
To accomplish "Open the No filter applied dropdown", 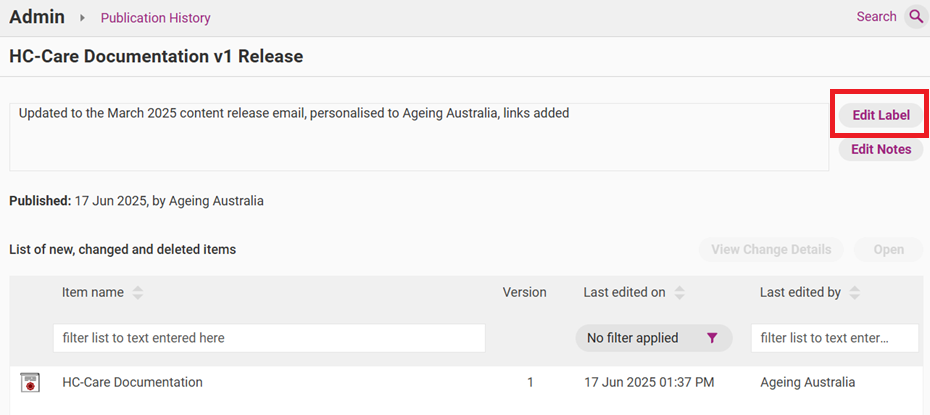I will pos(653,338).
